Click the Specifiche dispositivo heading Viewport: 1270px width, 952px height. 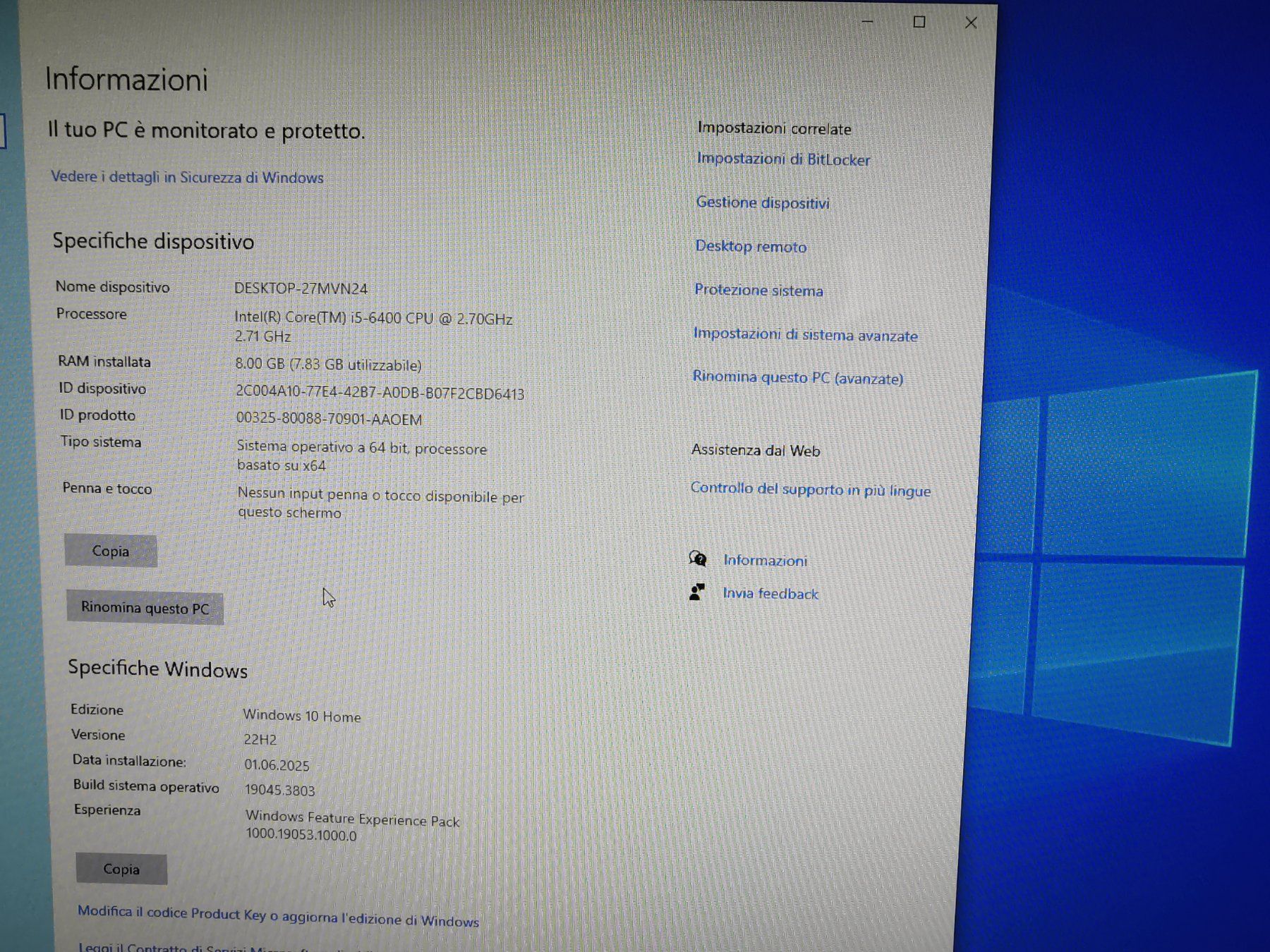[x=153, y=241]
